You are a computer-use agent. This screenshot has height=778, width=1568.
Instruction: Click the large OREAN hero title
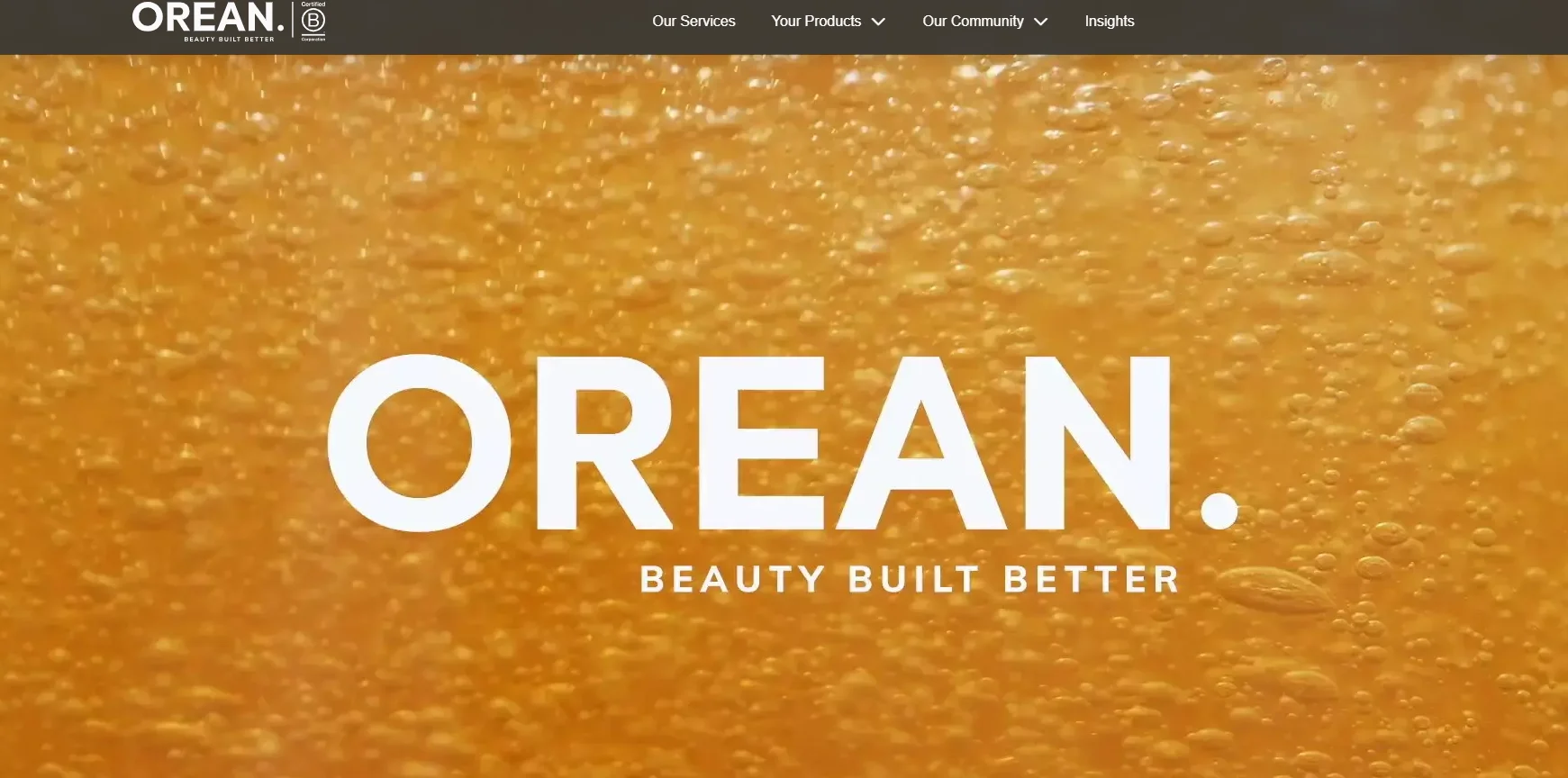783,442
